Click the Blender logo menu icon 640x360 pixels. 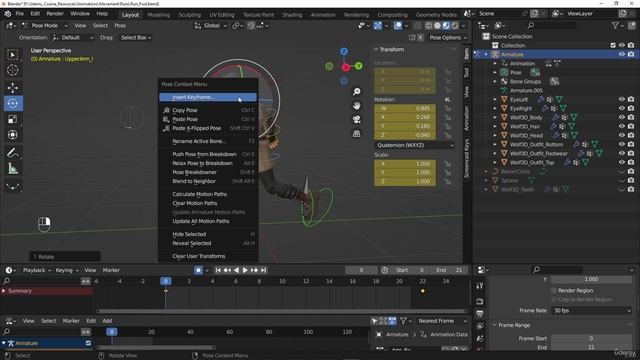(x=7, y=14)
